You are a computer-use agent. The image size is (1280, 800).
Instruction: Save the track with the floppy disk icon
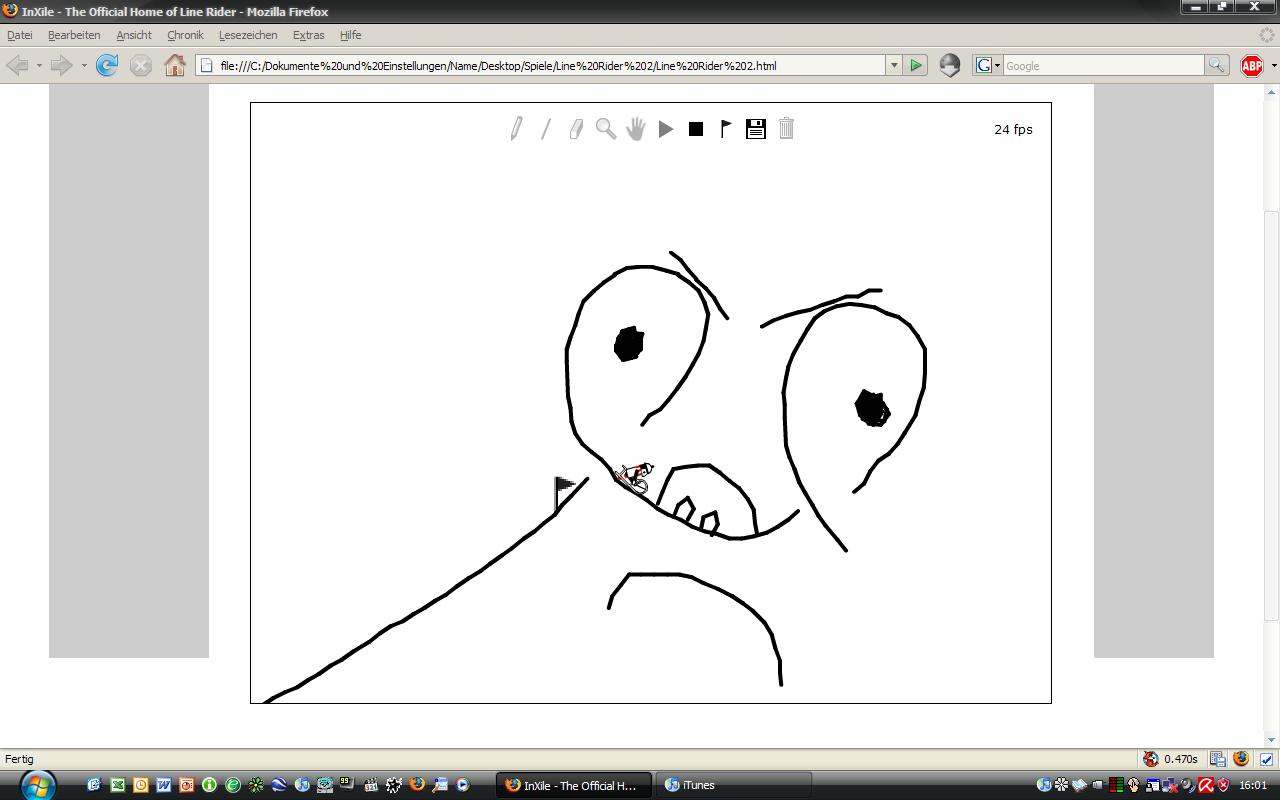(x=756, y=129)
